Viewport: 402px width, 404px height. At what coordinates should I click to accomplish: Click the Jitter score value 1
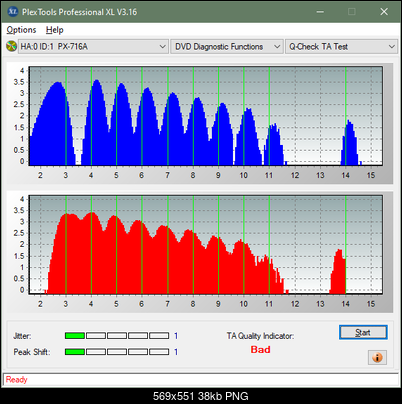pyautogui.click(x=176, y=336)
